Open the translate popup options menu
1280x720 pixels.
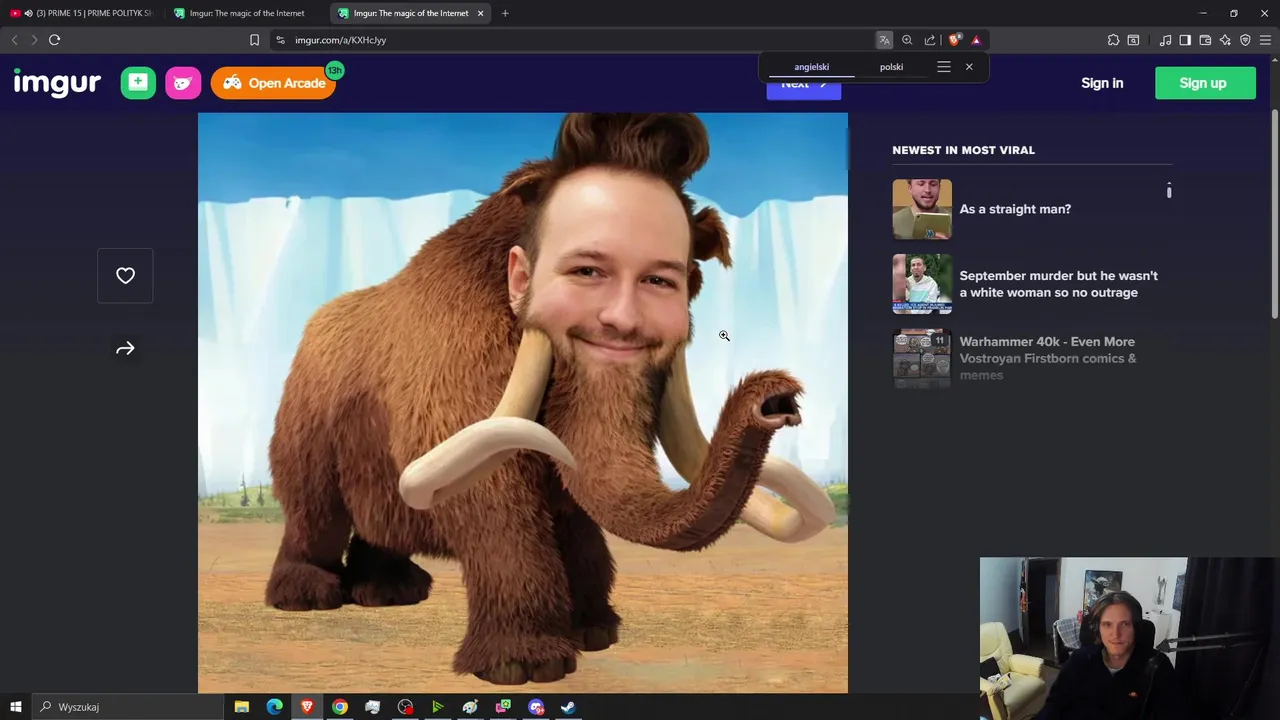click(x=944, y=67)
